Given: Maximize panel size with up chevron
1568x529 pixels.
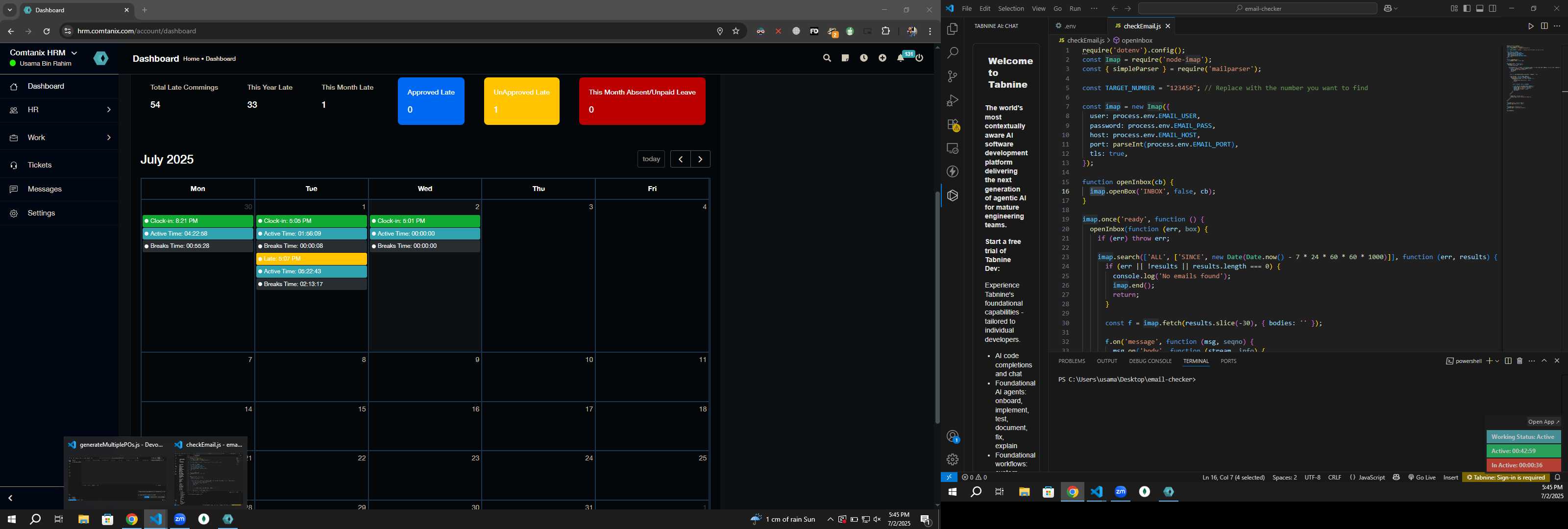Looking at the screenshot, I should [x=1544, y=361].
